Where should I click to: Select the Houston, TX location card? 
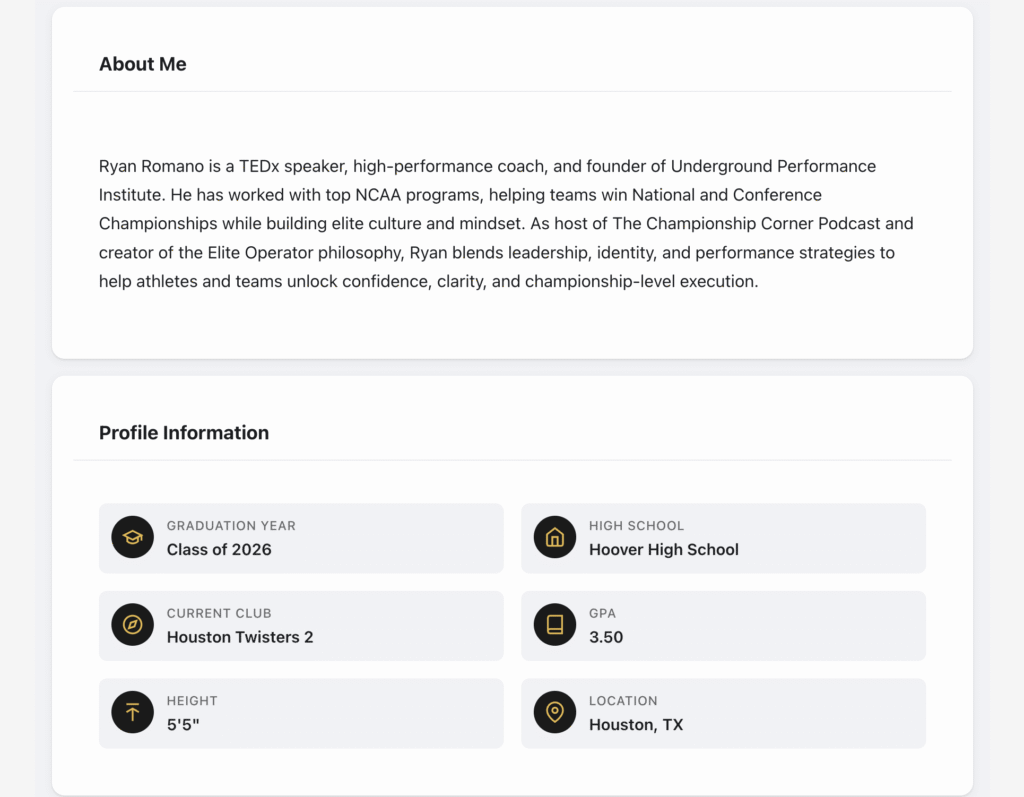click(723, 713)
